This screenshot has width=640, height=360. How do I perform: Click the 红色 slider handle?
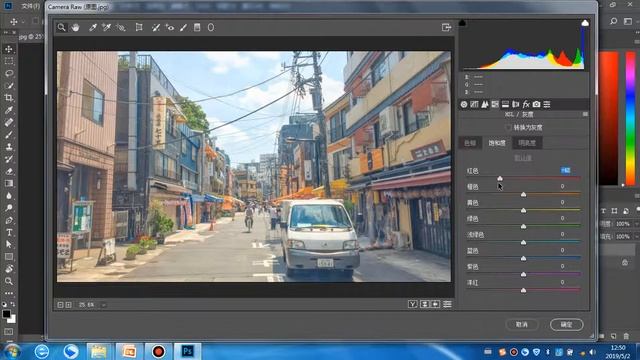(500, 178)
